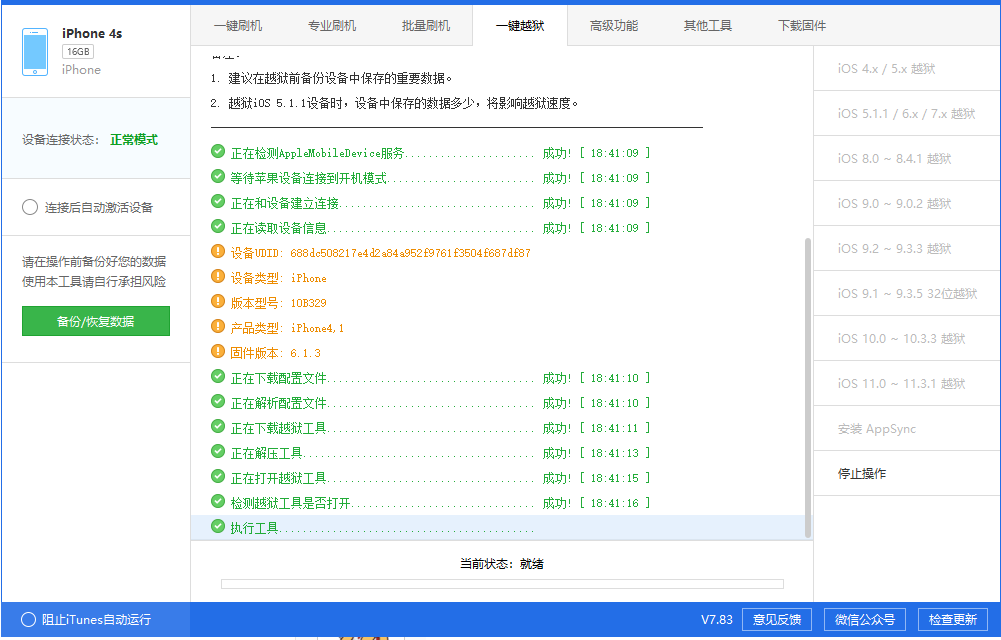Go to the 批量刷机 tab
The height and width of the screenshot is (640, 1001).
tap(426, 26)
